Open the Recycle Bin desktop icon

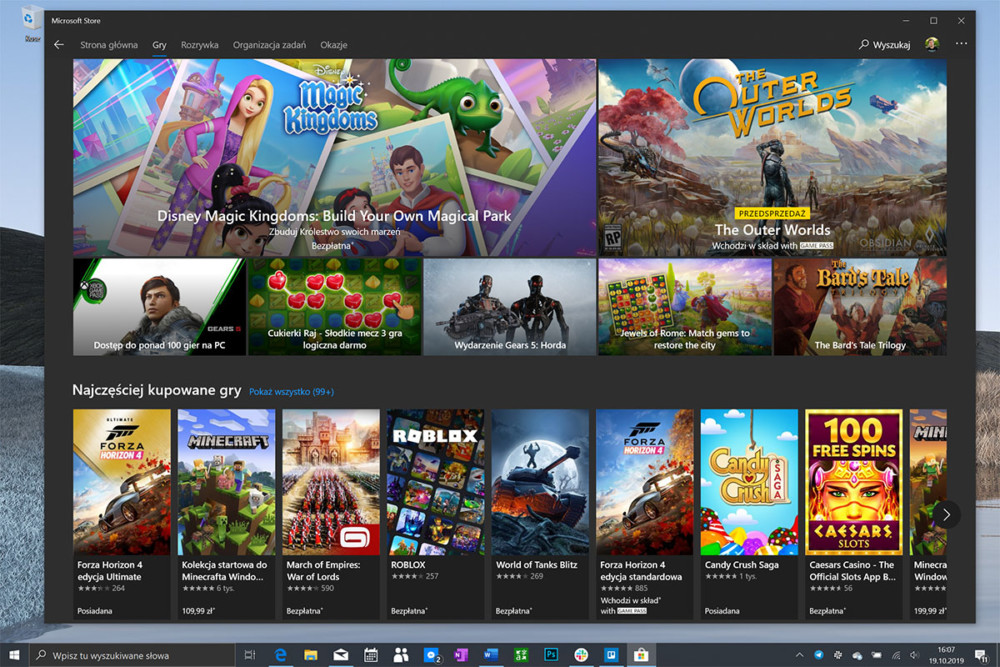(x=31, y=24)
